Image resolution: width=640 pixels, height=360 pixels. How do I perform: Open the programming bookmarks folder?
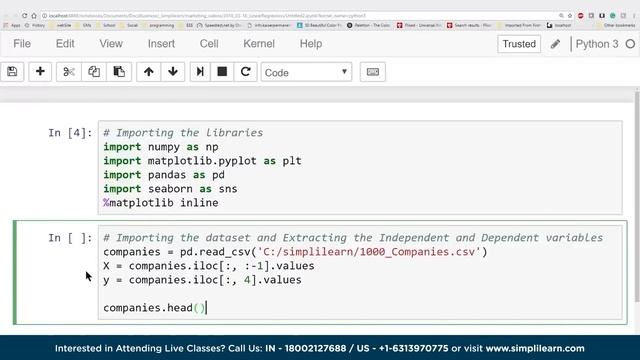[x=159, y=25]
